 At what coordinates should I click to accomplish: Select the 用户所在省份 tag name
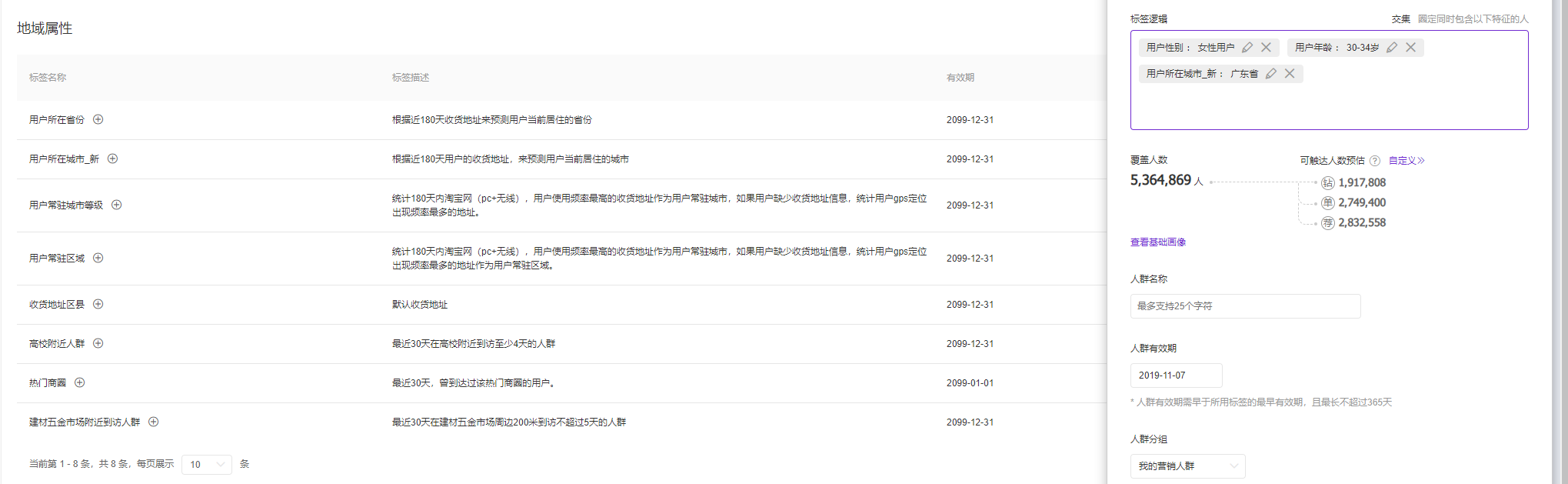57,120
